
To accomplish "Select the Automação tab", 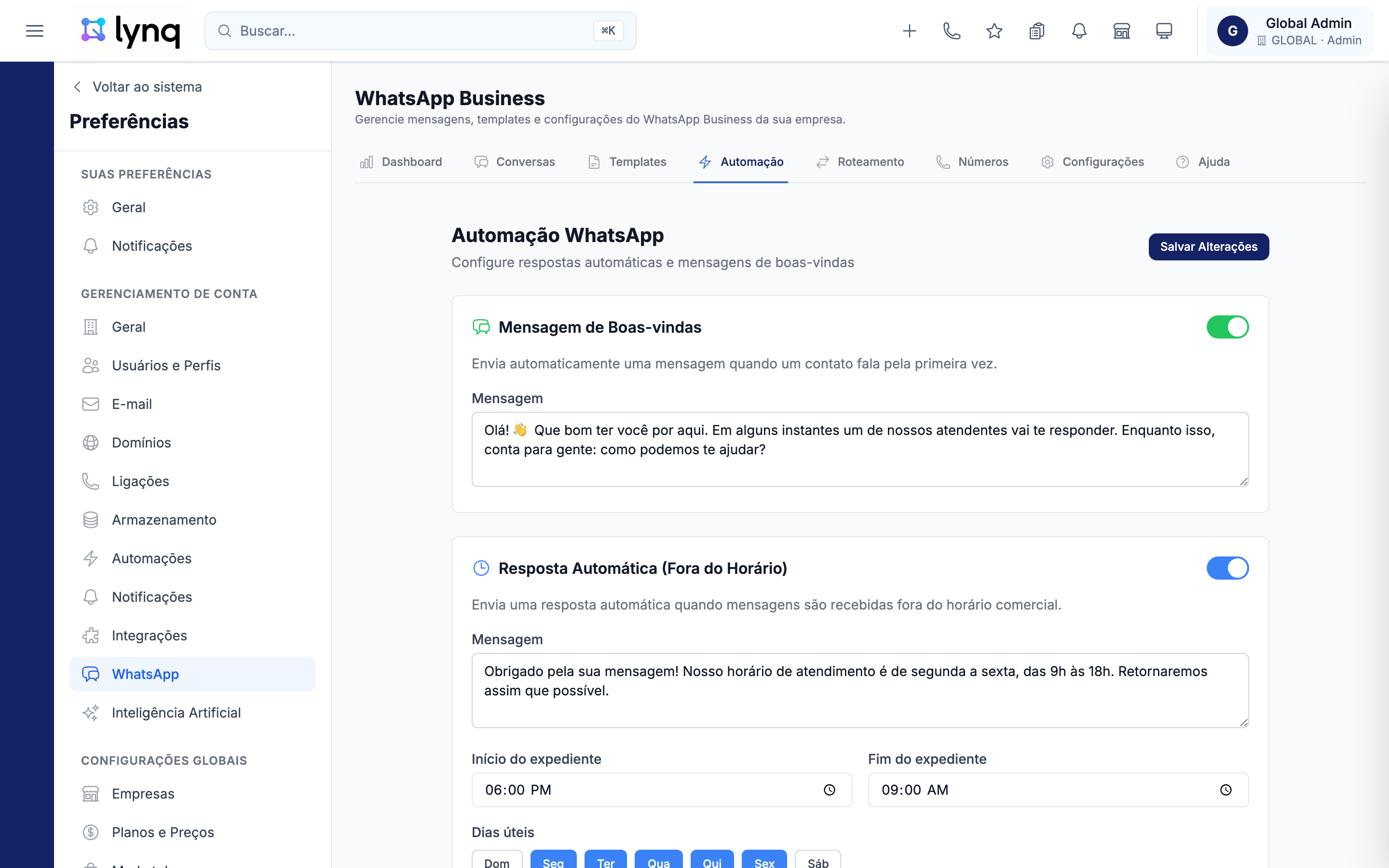I will [741, 162].
